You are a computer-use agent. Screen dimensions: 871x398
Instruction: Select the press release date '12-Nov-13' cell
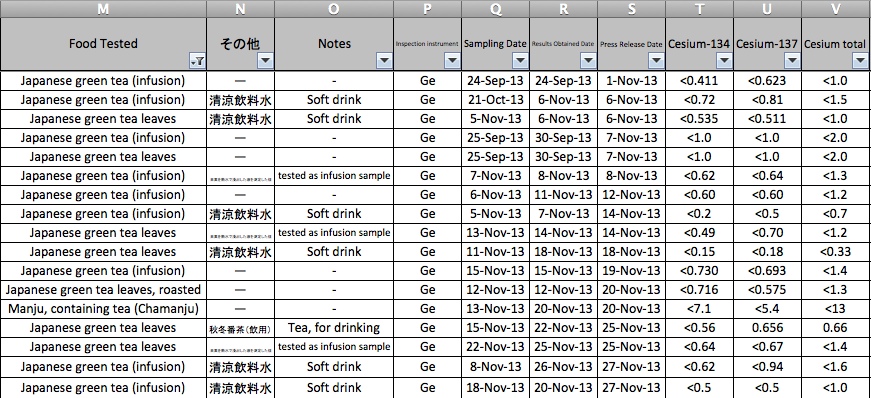click(632, 195)
